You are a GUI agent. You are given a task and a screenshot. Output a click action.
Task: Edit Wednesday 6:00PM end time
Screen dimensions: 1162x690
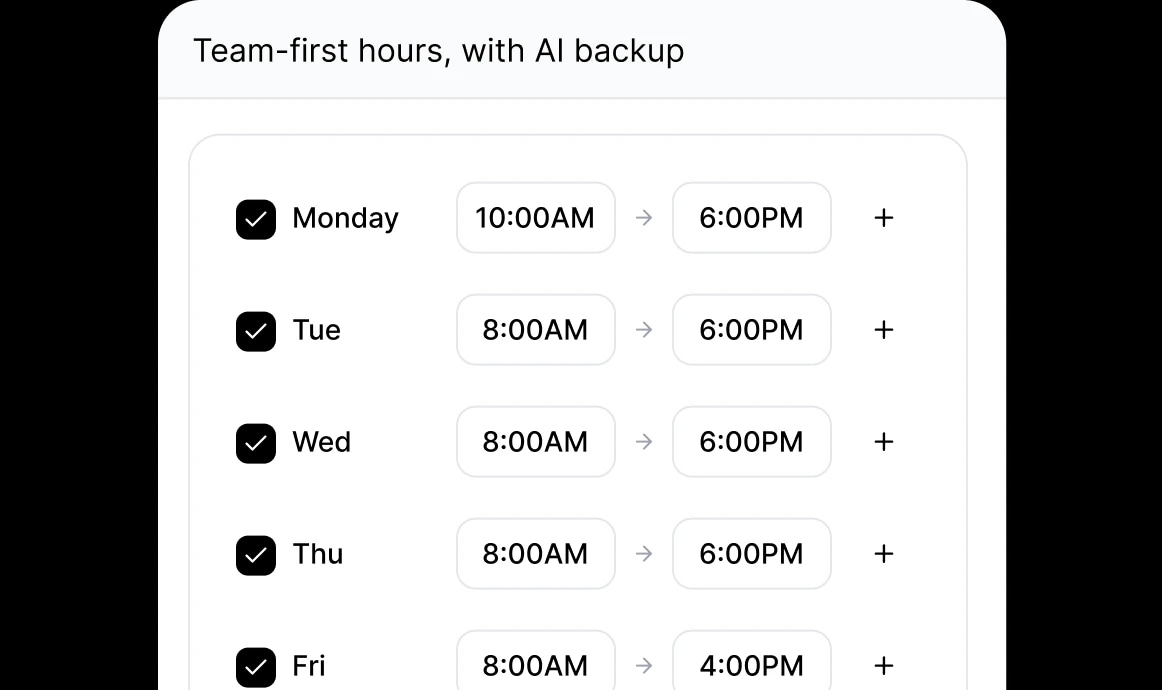pyautogui.click(x=751, y=442)
